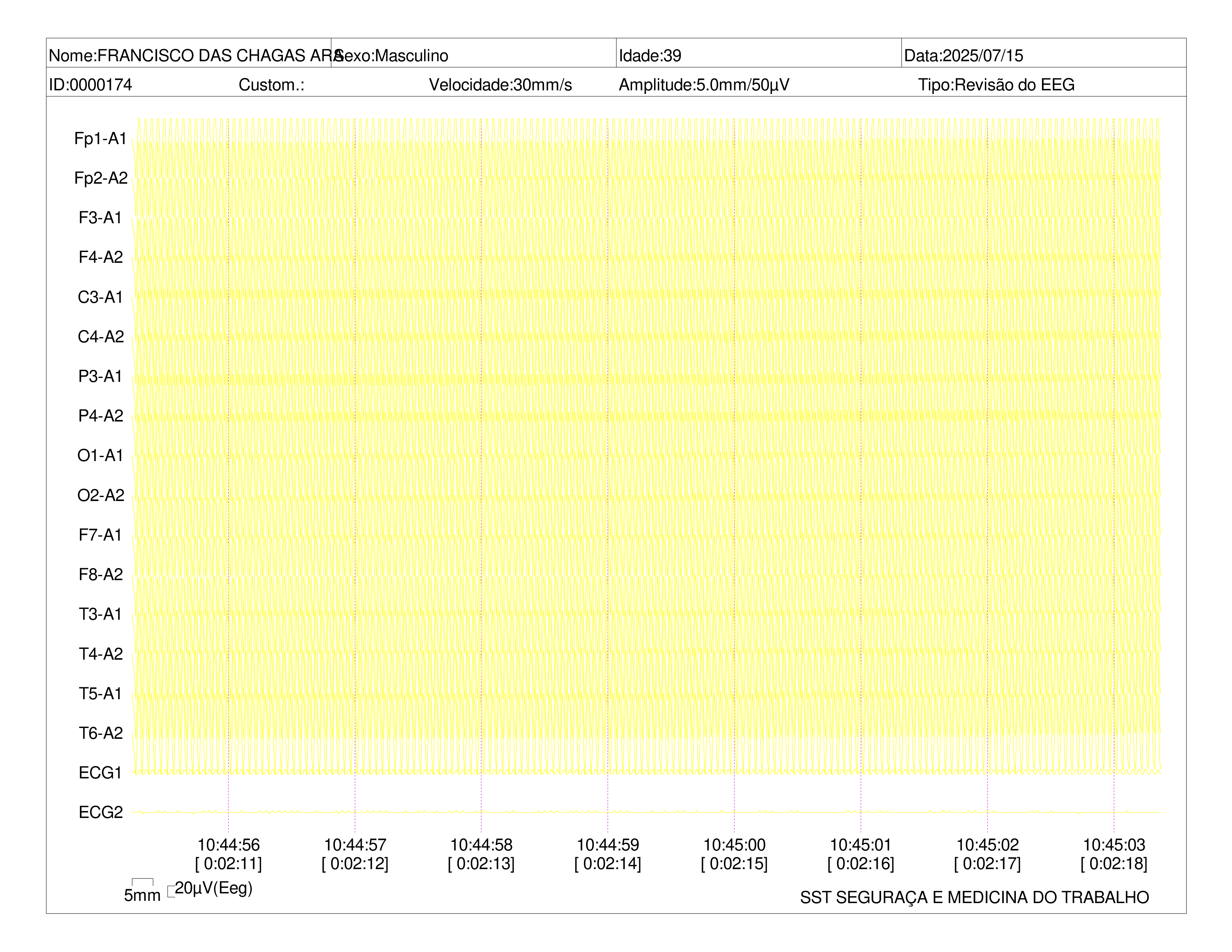Select the T6-A2 channel label
This screenshot has width=1232, height=952.
(x=101, y=732)
